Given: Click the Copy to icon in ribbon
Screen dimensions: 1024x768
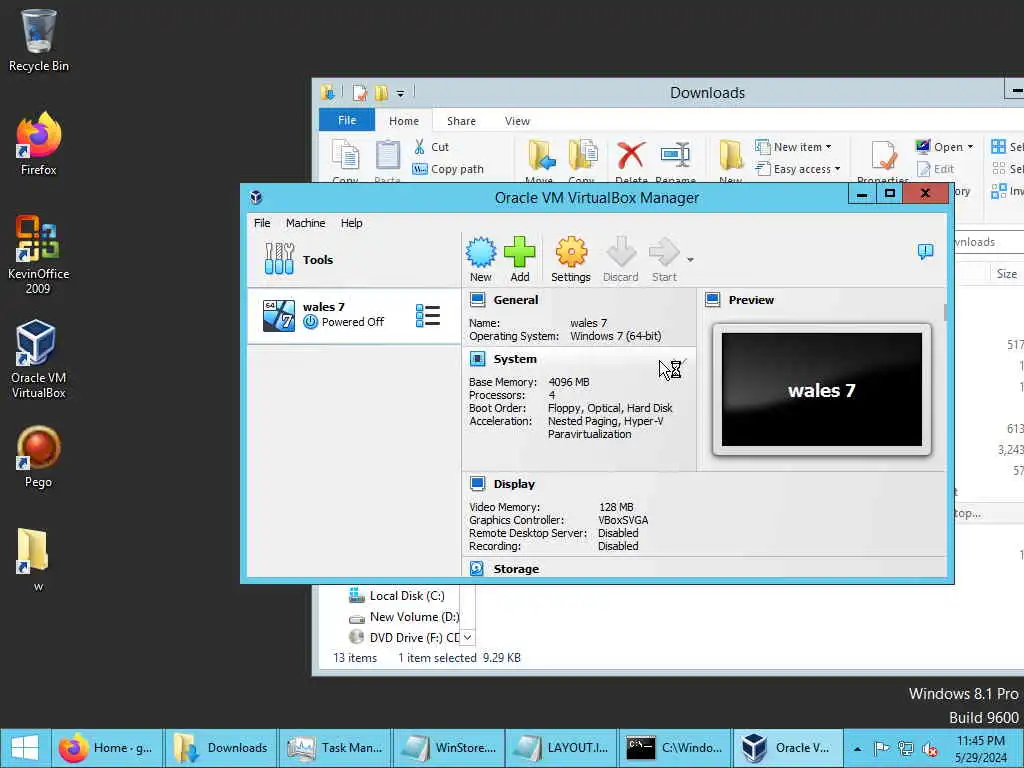Looking at the screenshot, I should (x=582, y=155).
